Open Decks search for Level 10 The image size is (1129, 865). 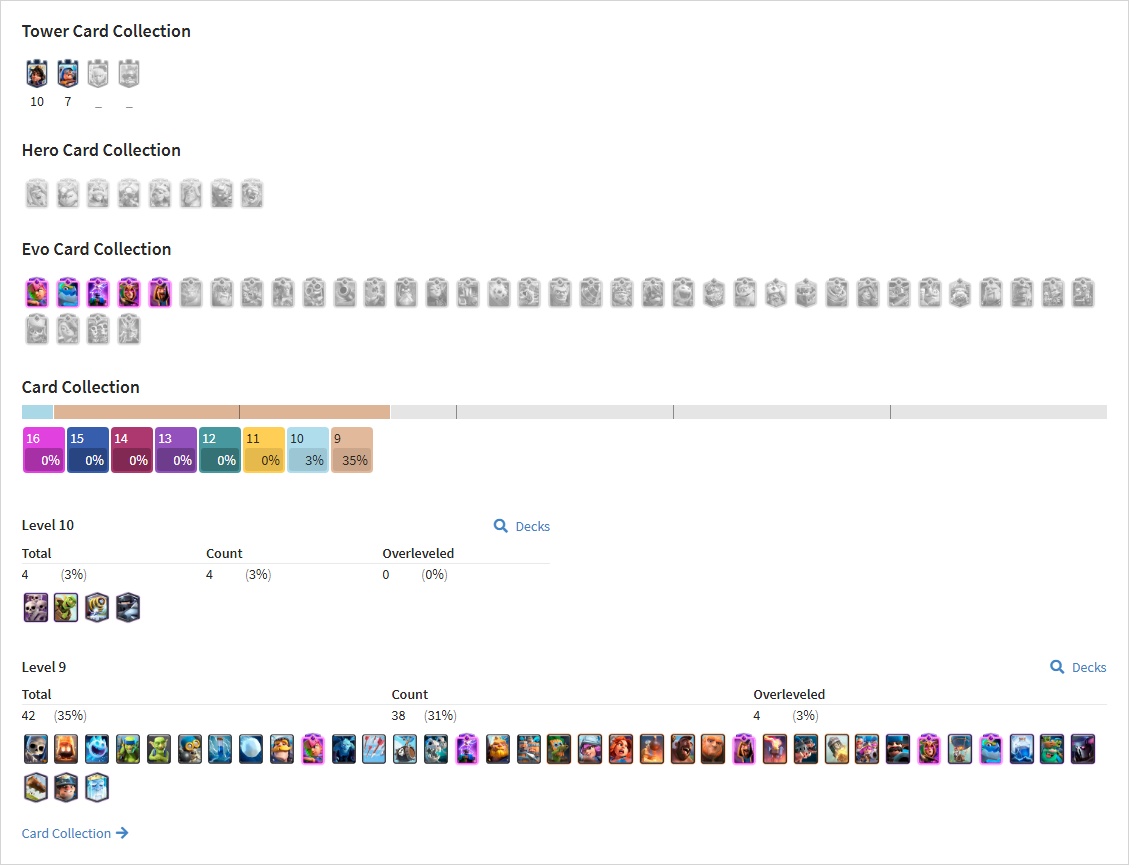click(x=521, y=526)
